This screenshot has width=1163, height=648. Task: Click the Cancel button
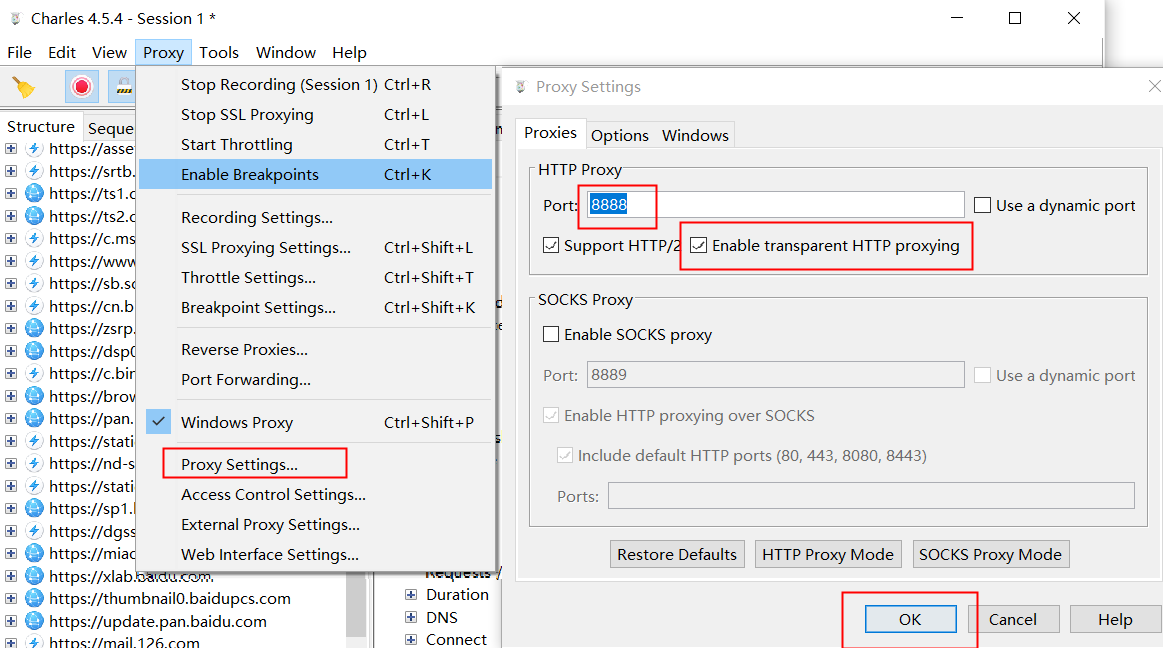1012,619
